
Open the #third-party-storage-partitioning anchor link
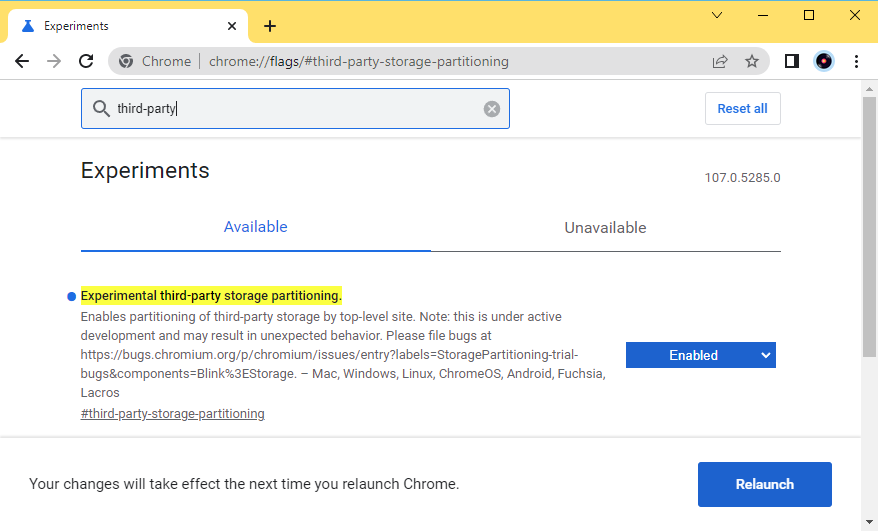[x=172, y=414]
